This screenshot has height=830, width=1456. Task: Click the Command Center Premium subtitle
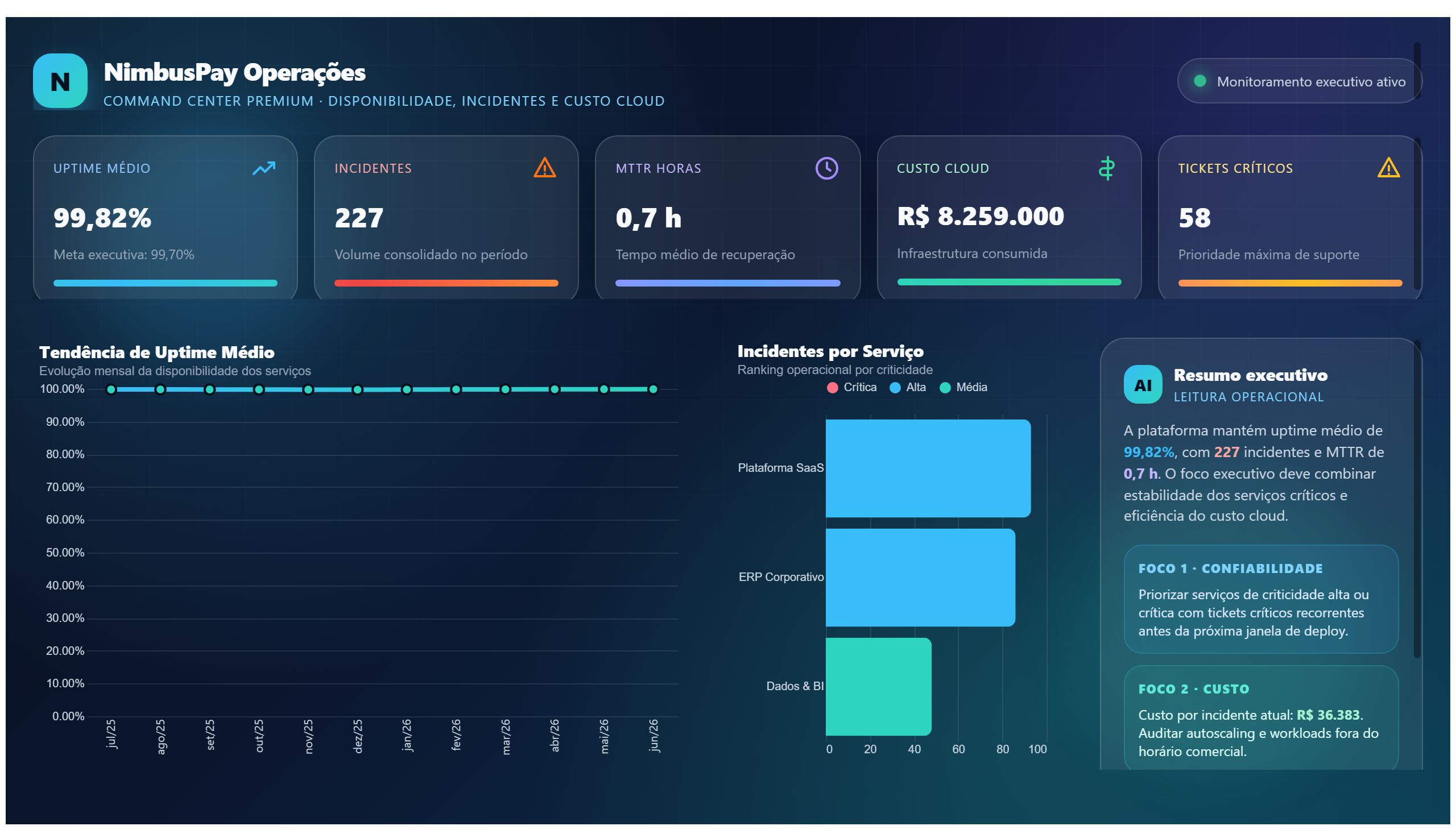pos(384,101)
